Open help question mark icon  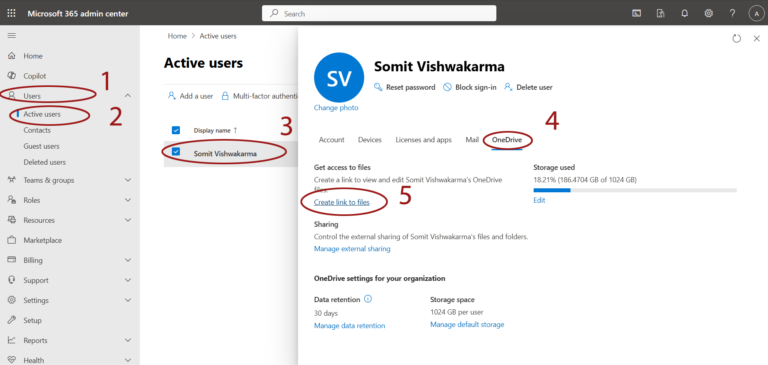coord(732,13)
